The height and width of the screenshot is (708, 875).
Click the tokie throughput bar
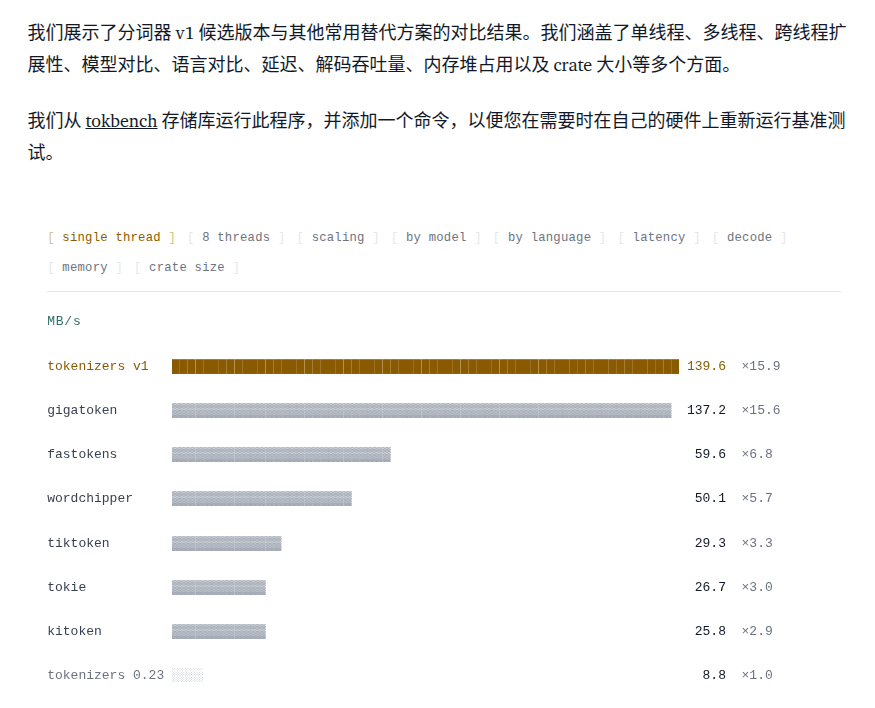pos(219,587)
